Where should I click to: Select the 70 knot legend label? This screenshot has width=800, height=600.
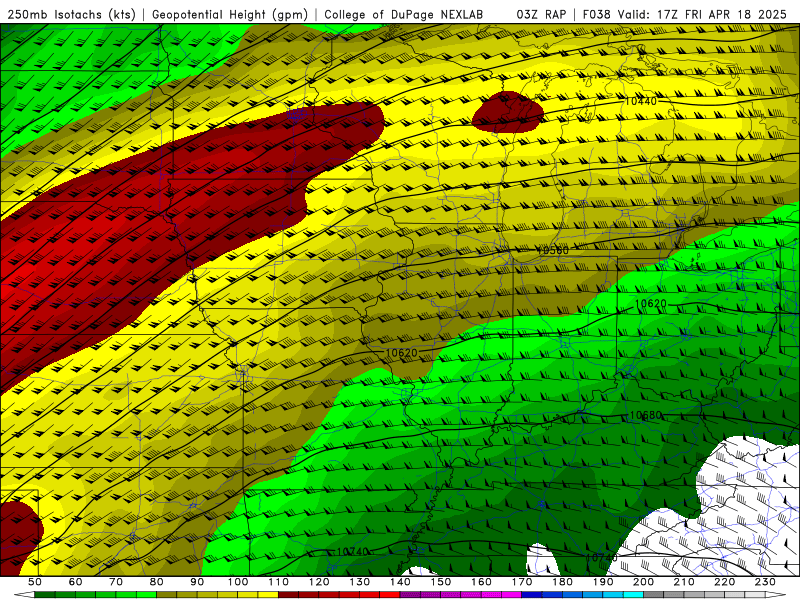[x=116, y=582]
